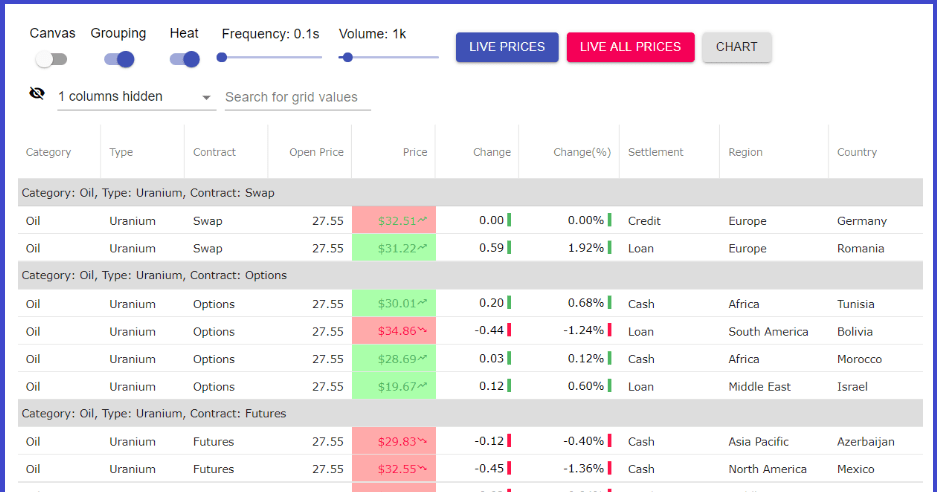
Task: Enable the Canvas toggle switch
Action: click(x=51, y=59)
